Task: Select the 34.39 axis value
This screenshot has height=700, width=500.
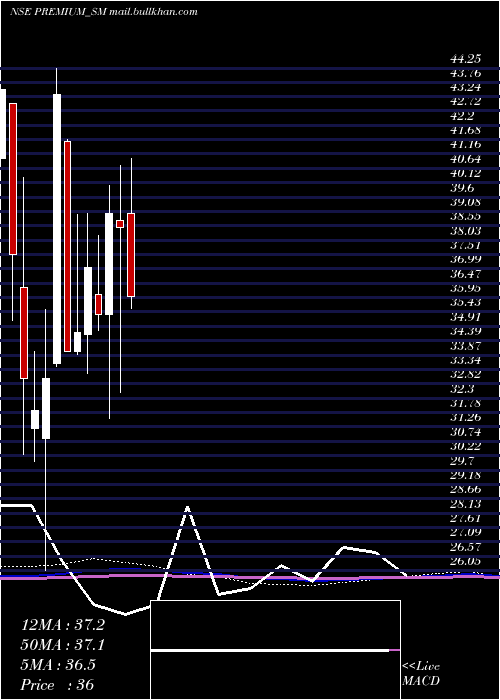Action: point(465,331)
